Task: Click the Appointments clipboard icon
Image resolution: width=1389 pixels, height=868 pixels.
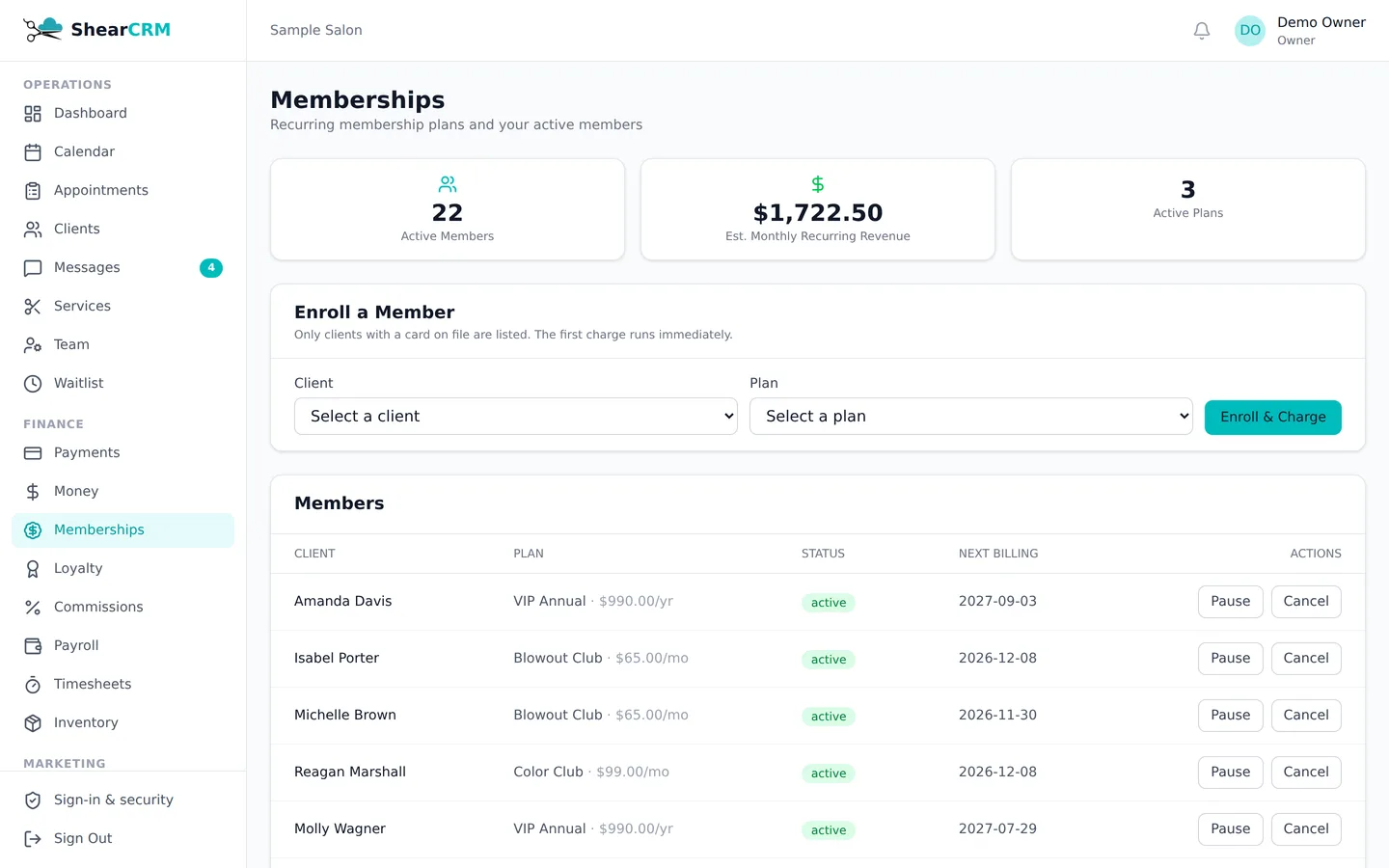Action: click(33, 191)
